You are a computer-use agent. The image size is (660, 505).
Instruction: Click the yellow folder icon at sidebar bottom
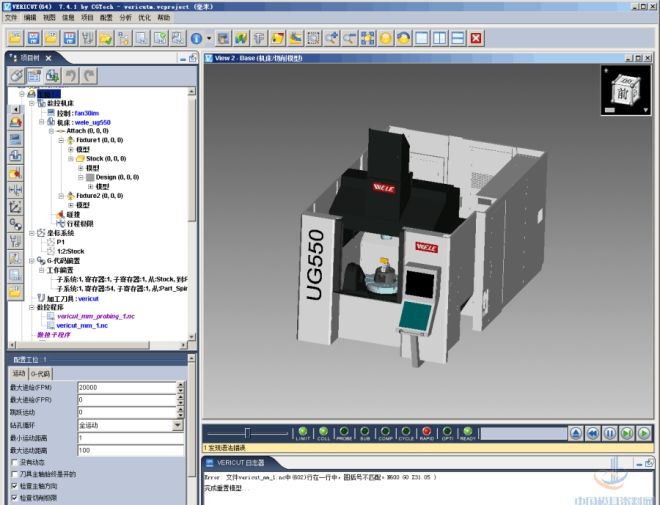click(16, 292)
